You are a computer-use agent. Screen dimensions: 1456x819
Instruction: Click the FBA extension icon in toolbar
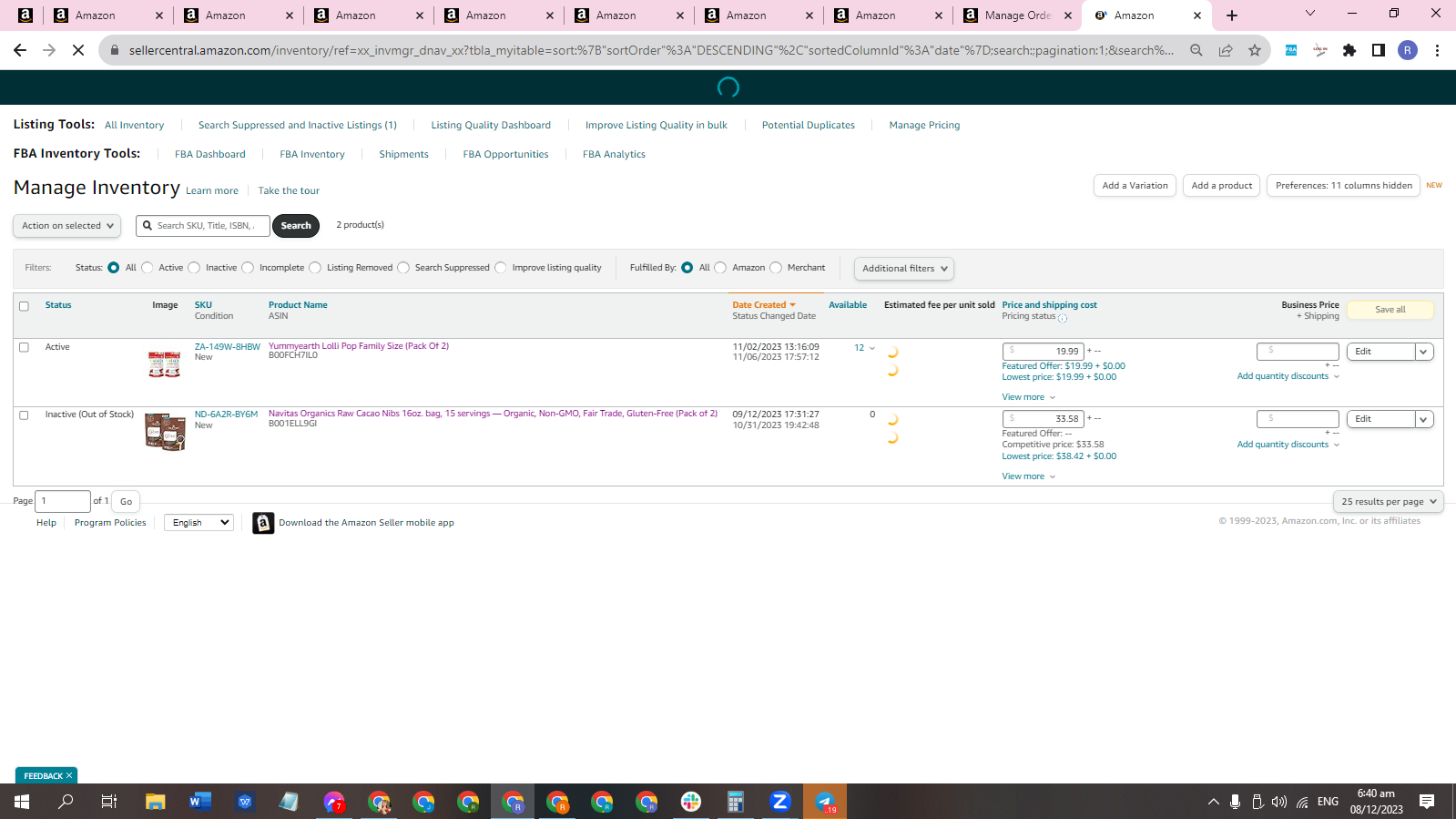click(x=1291, y=50)
